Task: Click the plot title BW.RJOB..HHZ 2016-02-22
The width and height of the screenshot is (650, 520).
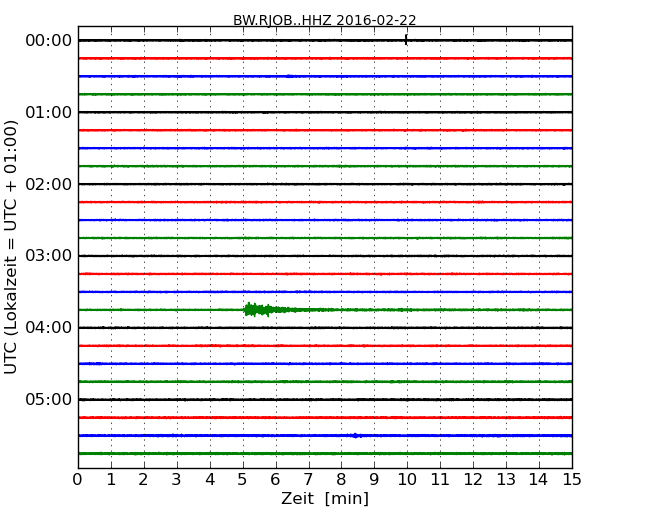Action: [x=325, y=20]
